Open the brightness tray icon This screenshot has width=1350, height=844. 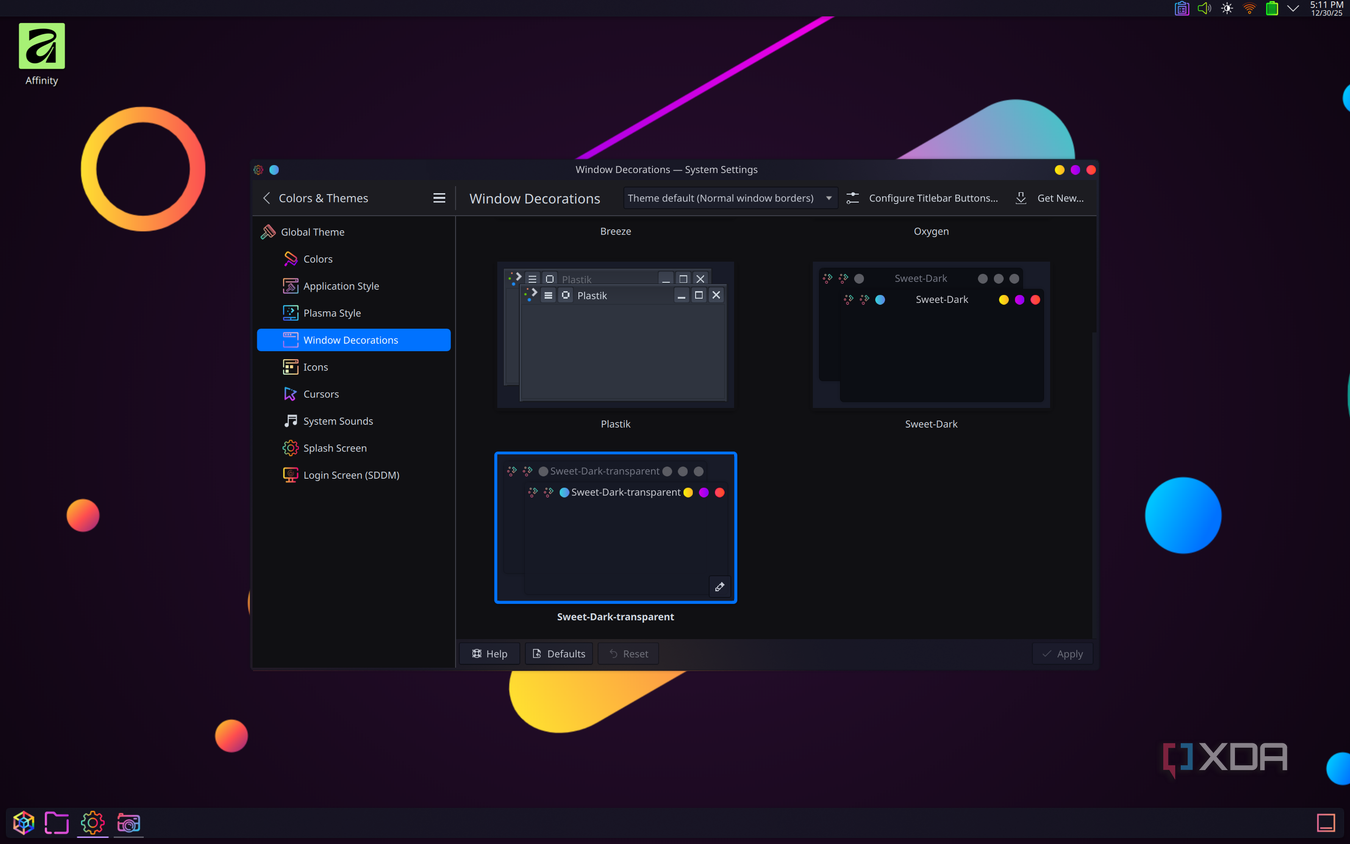[x=1227, y=8]
